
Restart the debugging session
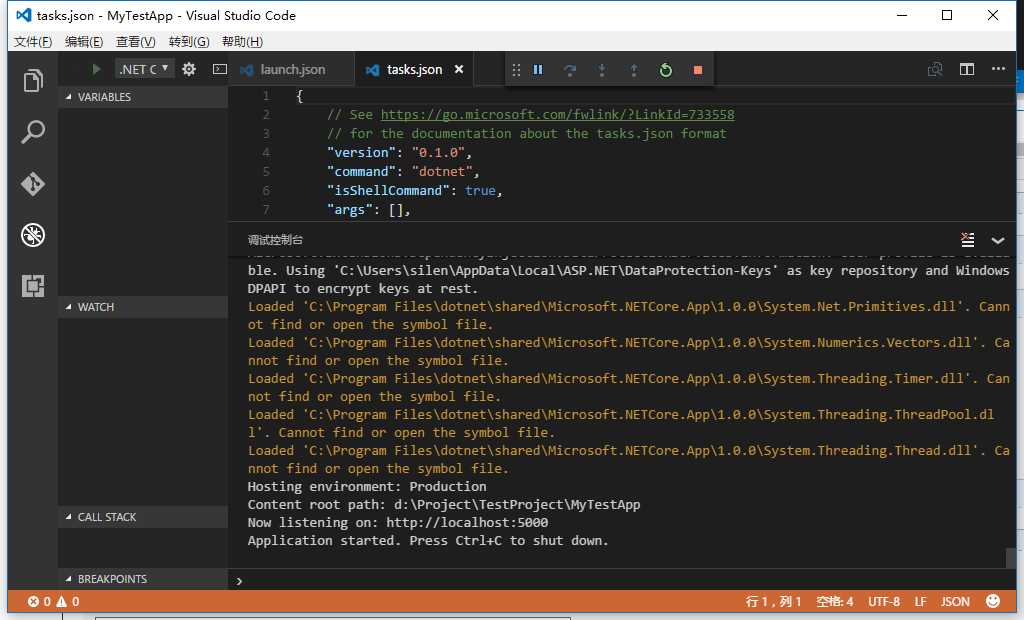pos(665,69)
